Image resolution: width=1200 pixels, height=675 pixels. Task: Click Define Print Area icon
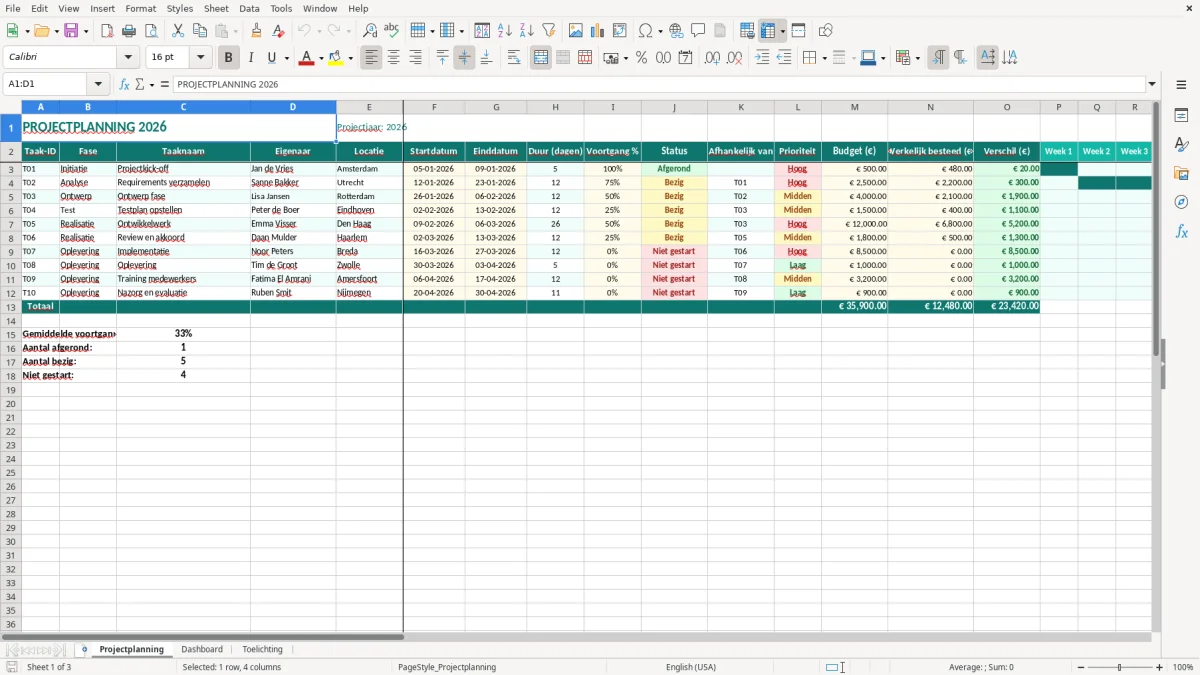click(747, 31)
